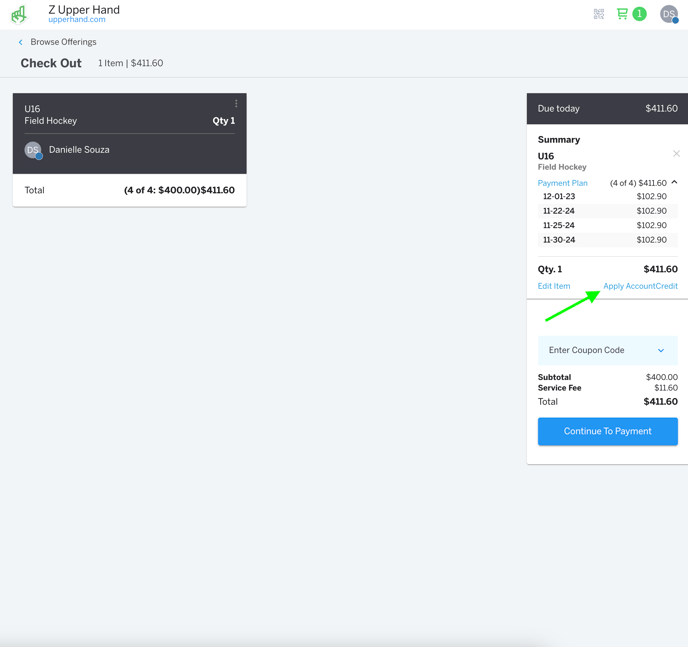Open the DS user avatar menu in header

click(669, 14)
